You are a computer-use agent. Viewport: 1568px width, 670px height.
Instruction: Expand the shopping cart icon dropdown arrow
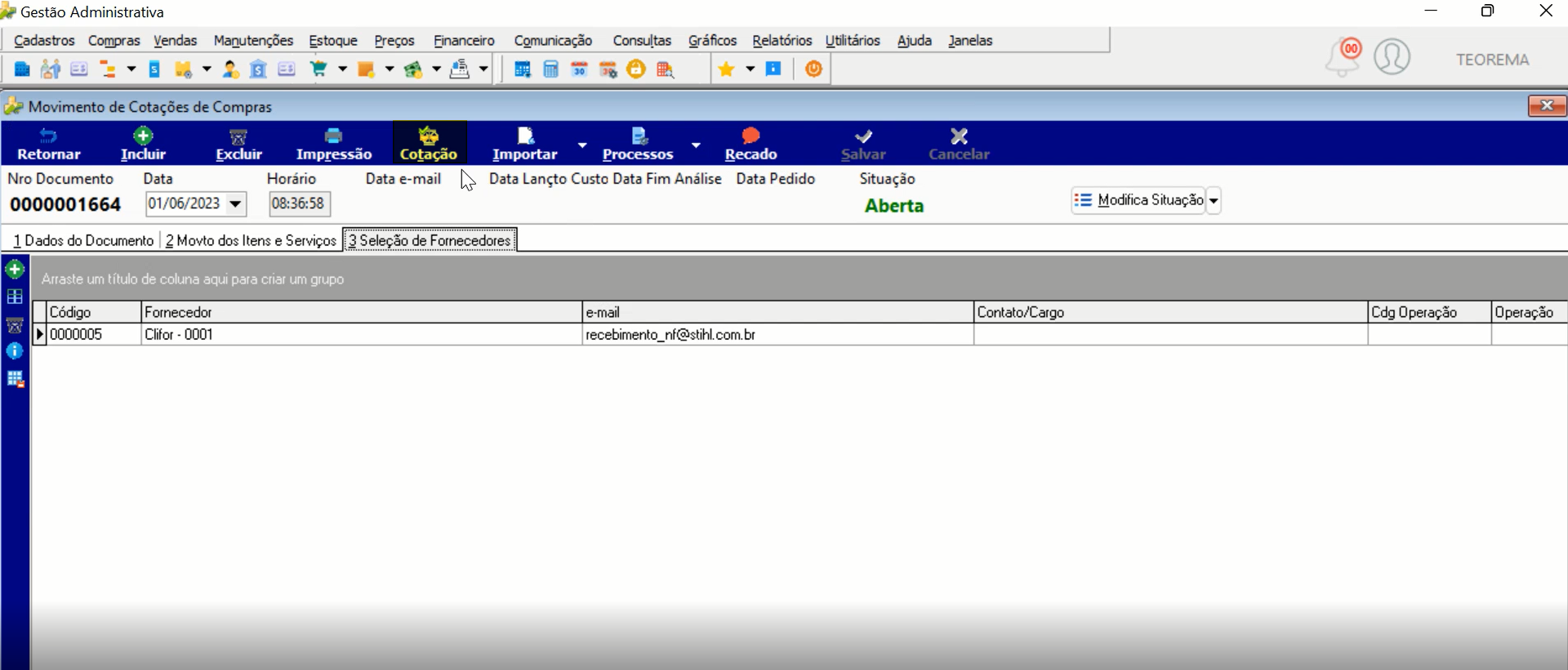342,69
